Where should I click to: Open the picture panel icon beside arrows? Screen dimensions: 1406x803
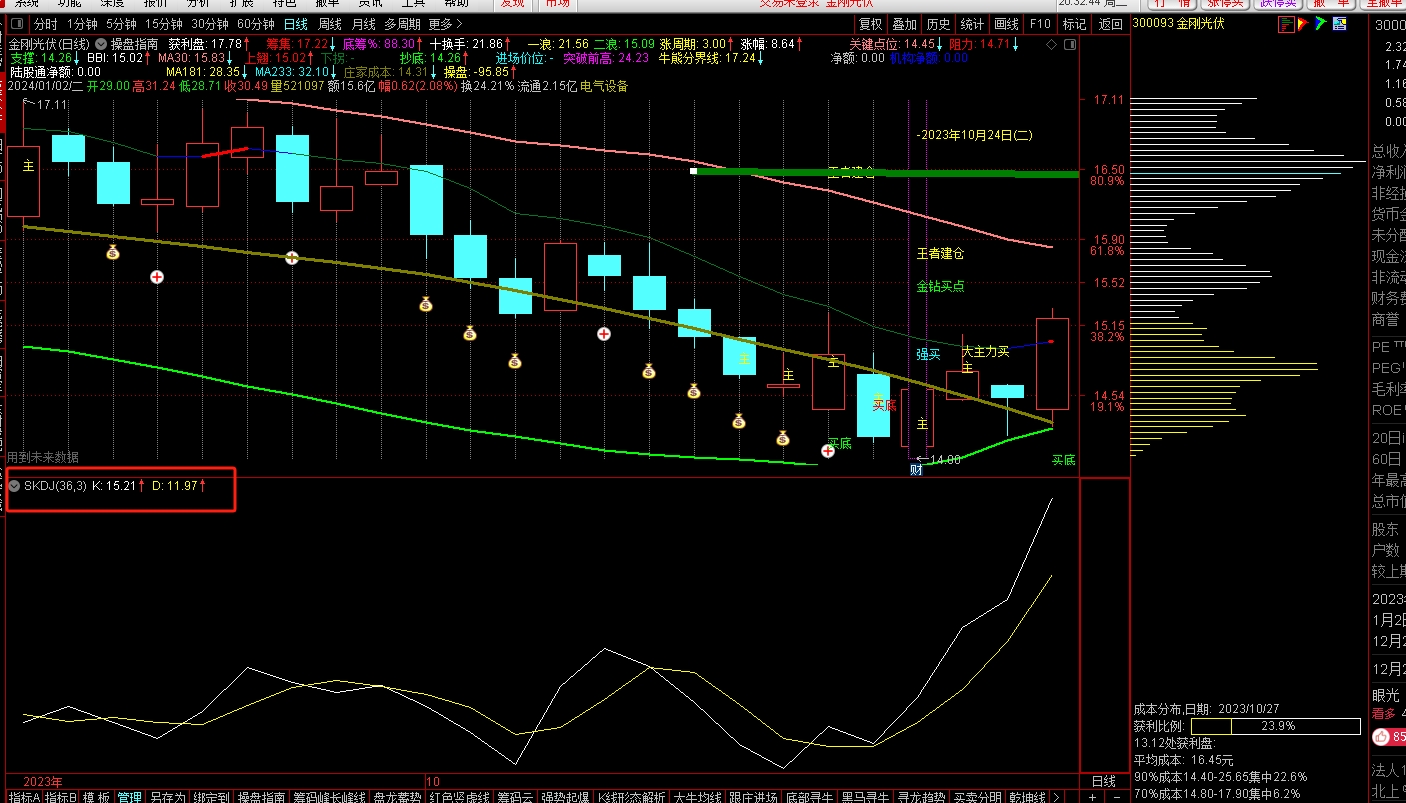pyautogui.click(x=1340, y=24)
